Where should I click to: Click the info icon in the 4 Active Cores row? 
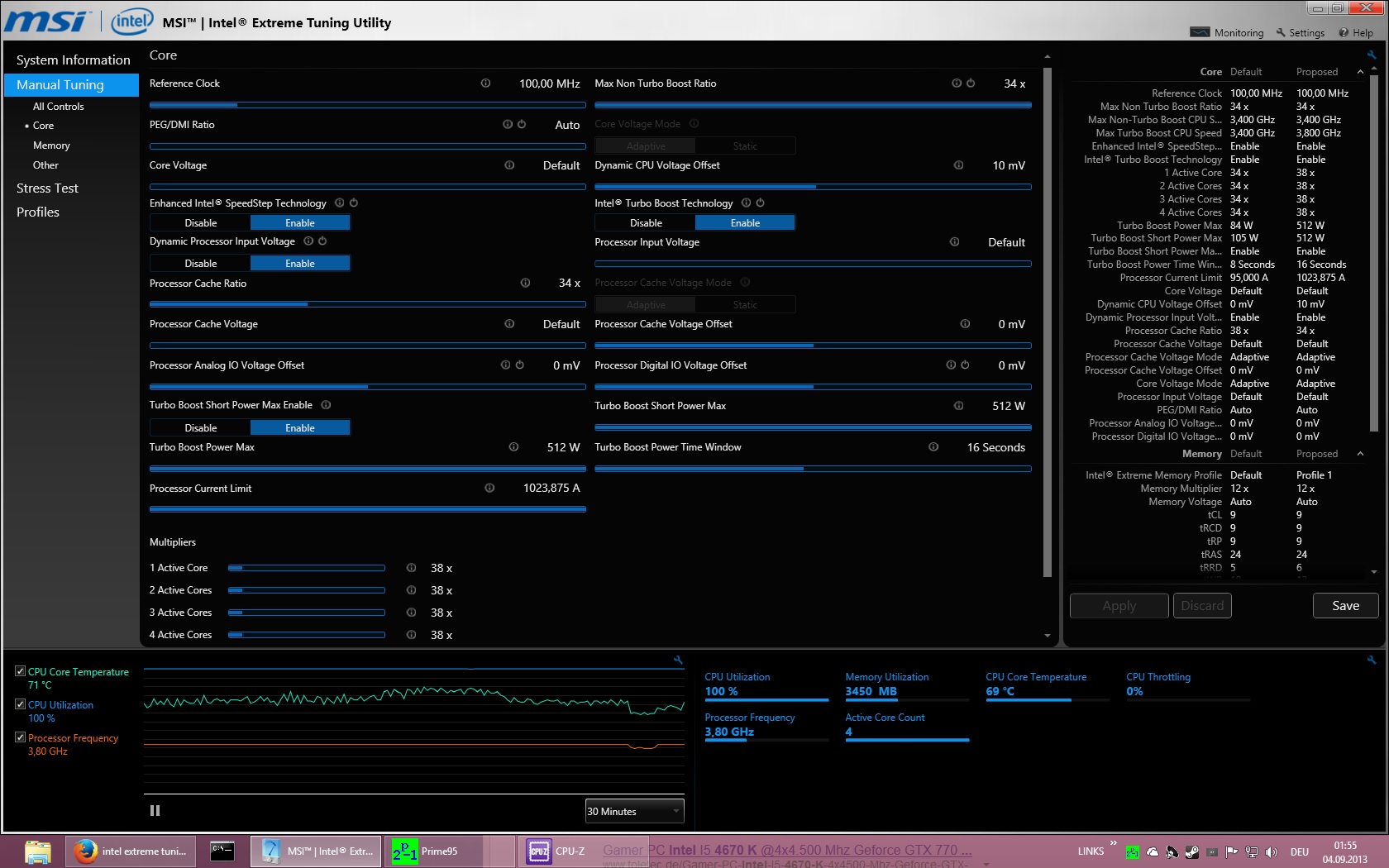411,635
